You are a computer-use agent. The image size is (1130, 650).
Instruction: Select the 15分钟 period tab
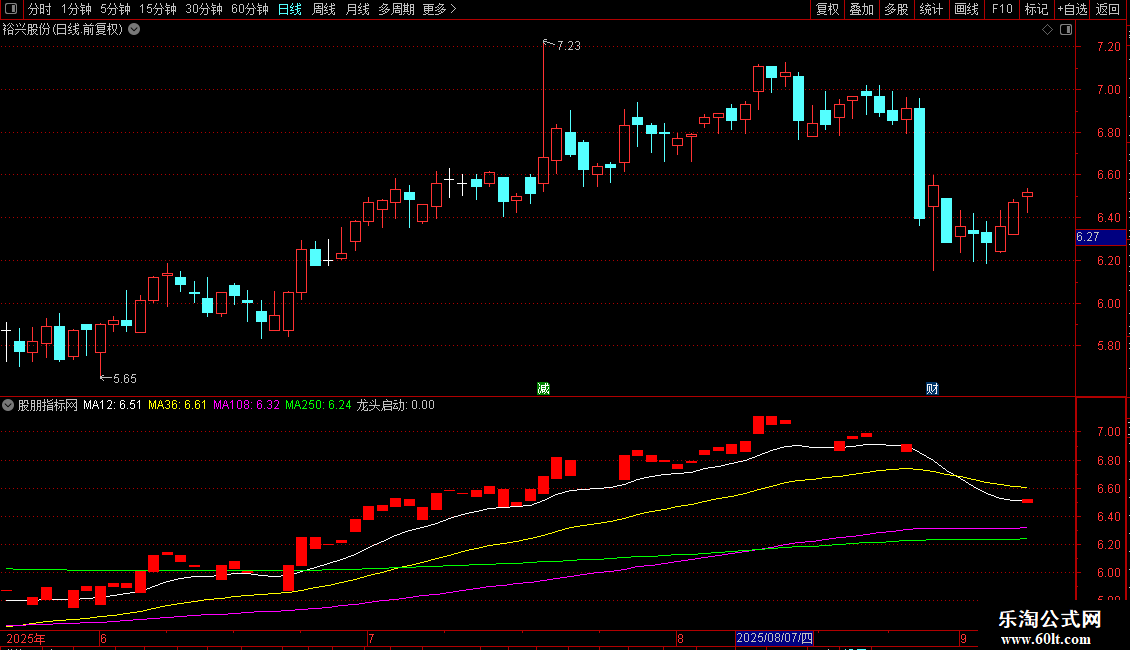(158, 9)
